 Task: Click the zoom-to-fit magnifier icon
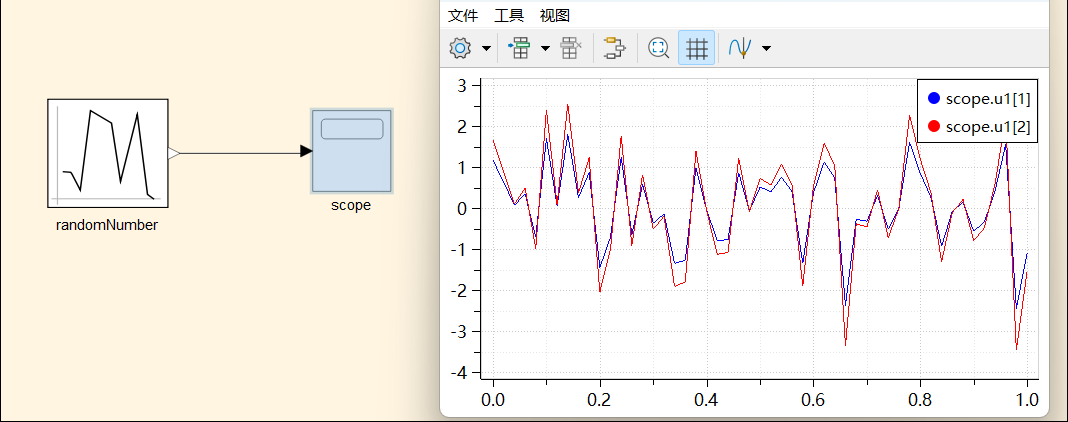click(658, 48)
